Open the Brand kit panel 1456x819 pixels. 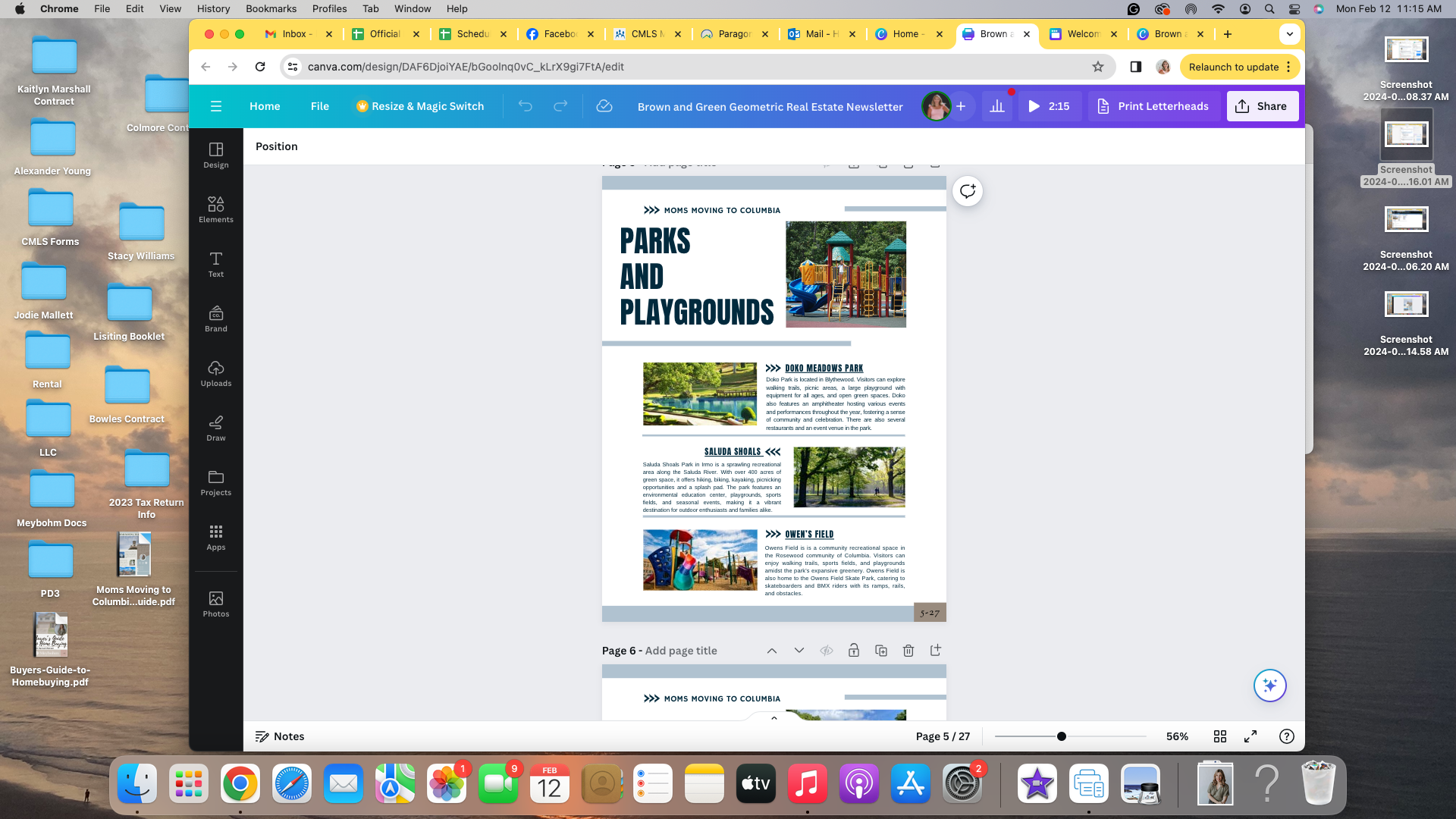pos(216,319)
